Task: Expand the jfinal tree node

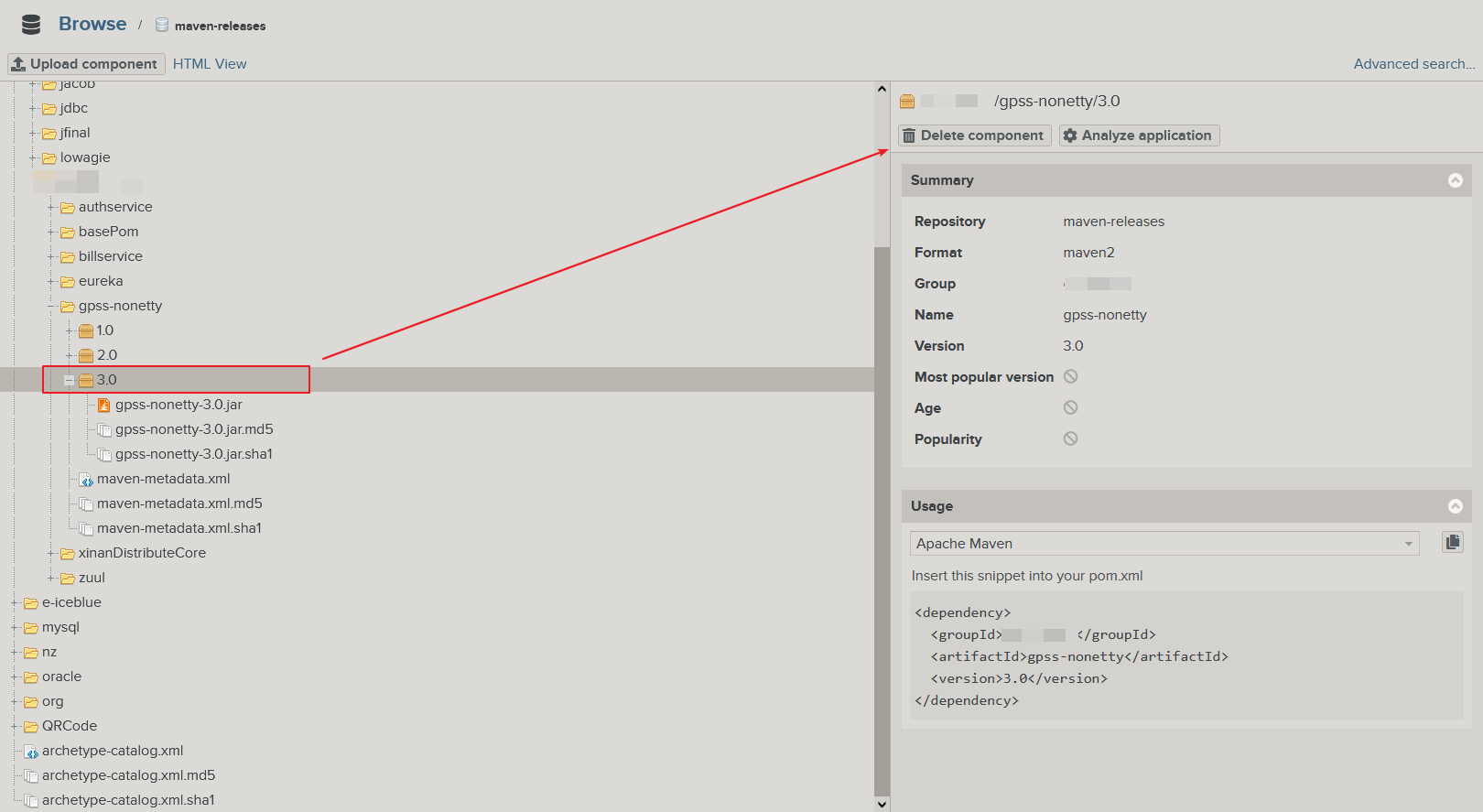Action: tap(33, 133)
